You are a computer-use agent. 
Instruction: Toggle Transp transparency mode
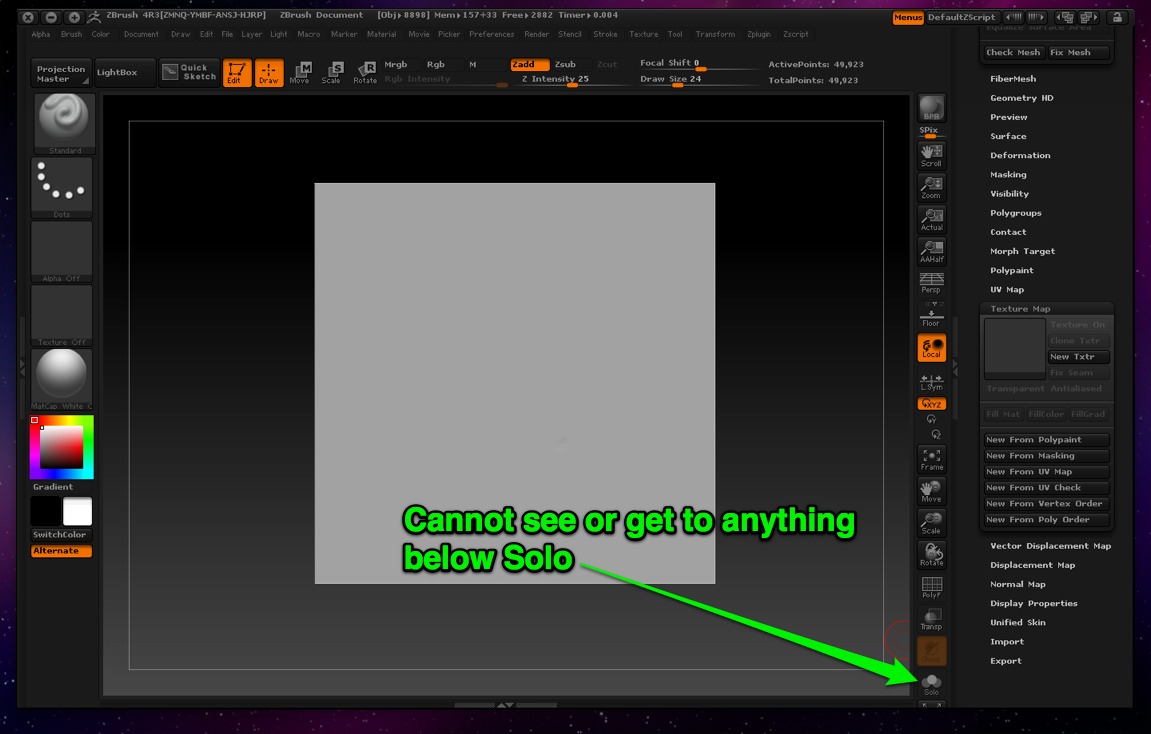pos(932,619)
